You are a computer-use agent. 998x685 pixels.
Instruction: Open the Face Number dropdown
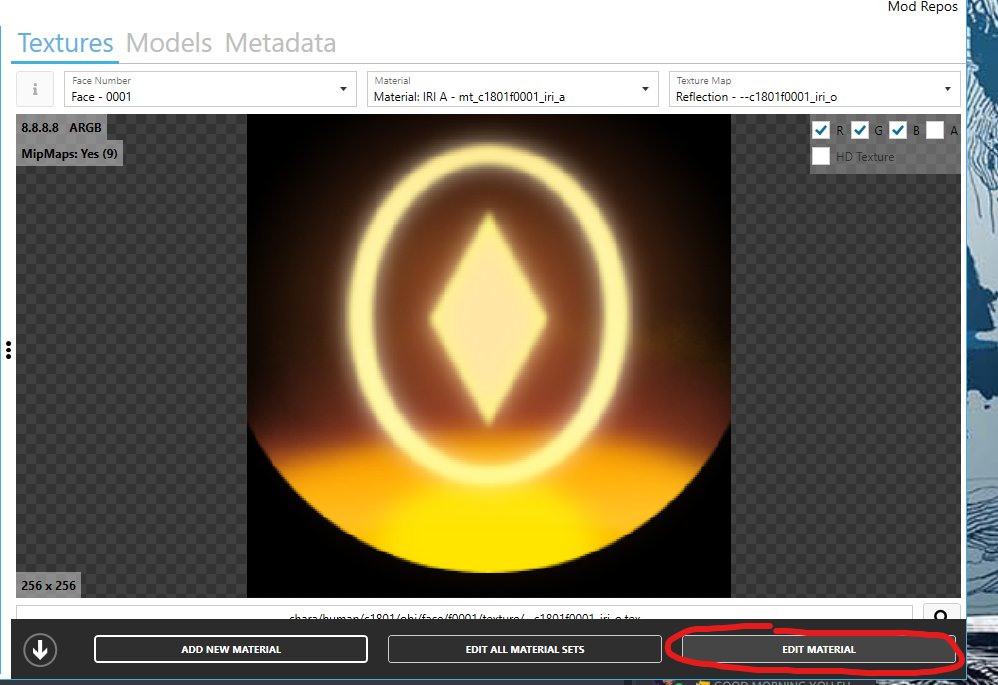pyautogui.click(x=210, y=89)
